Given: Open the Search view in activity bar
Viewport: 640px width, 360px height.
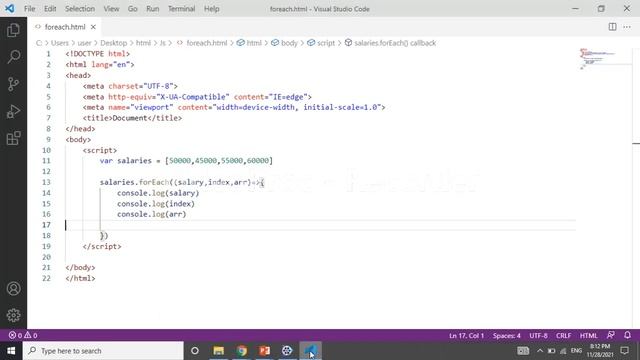Looking at the screenshot, I should pyautogui.click(x=13, y=57).
